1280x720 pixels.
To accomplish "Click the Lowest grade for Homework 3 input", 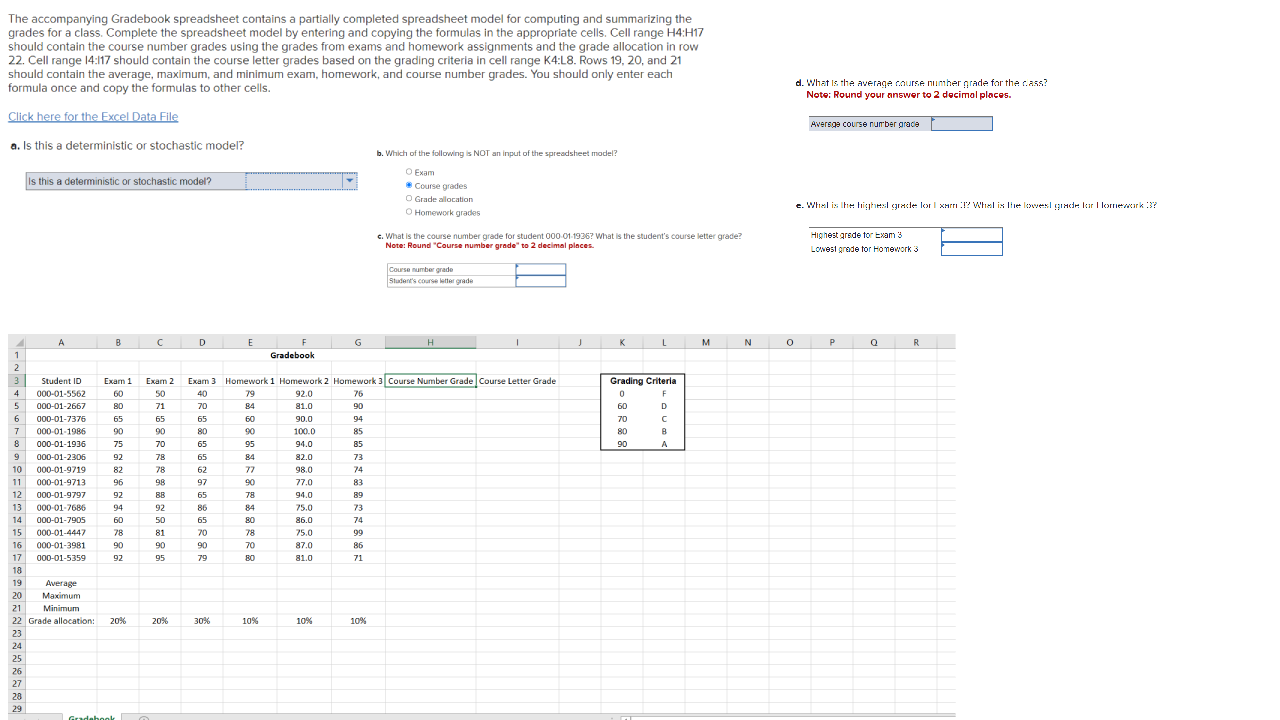I will tap(971, 247).
